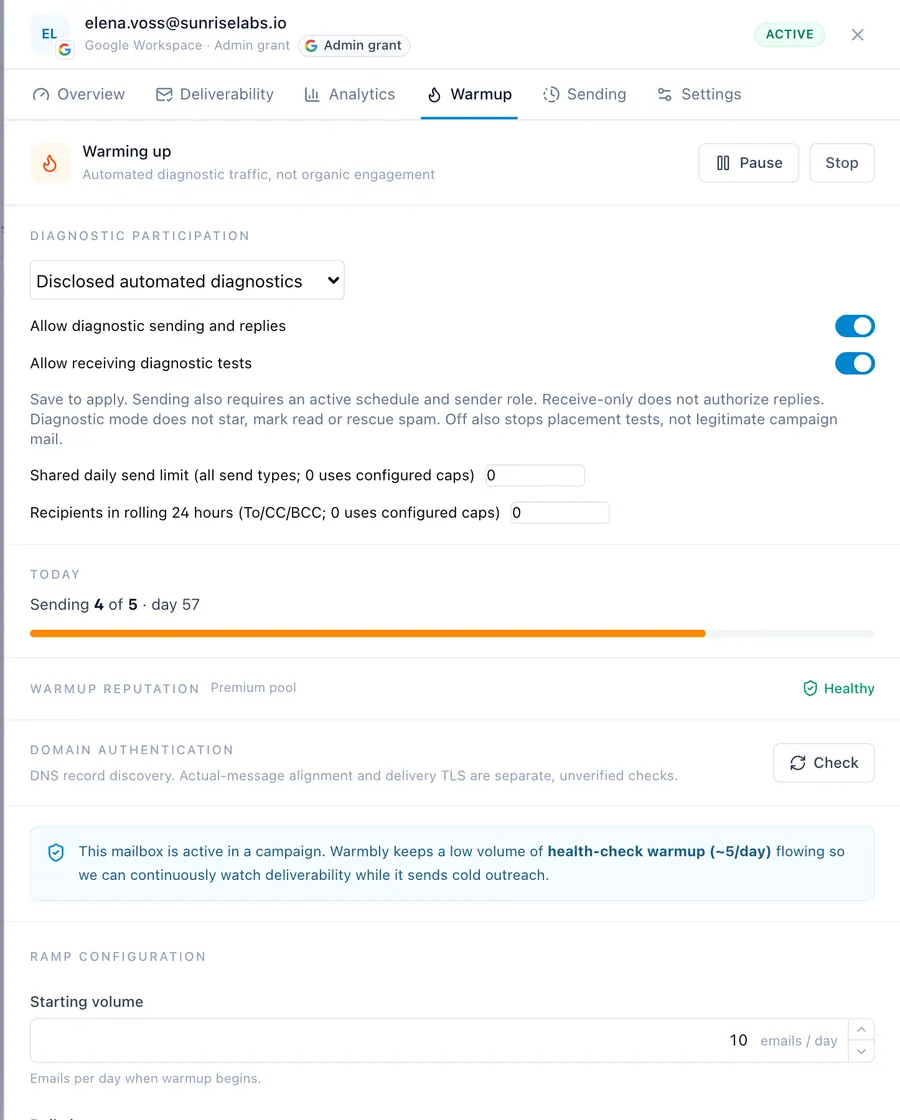Click the Google G logo in Admin grant badge
The height and width of the screenshot is (1120, 900).
coord(311,46)
